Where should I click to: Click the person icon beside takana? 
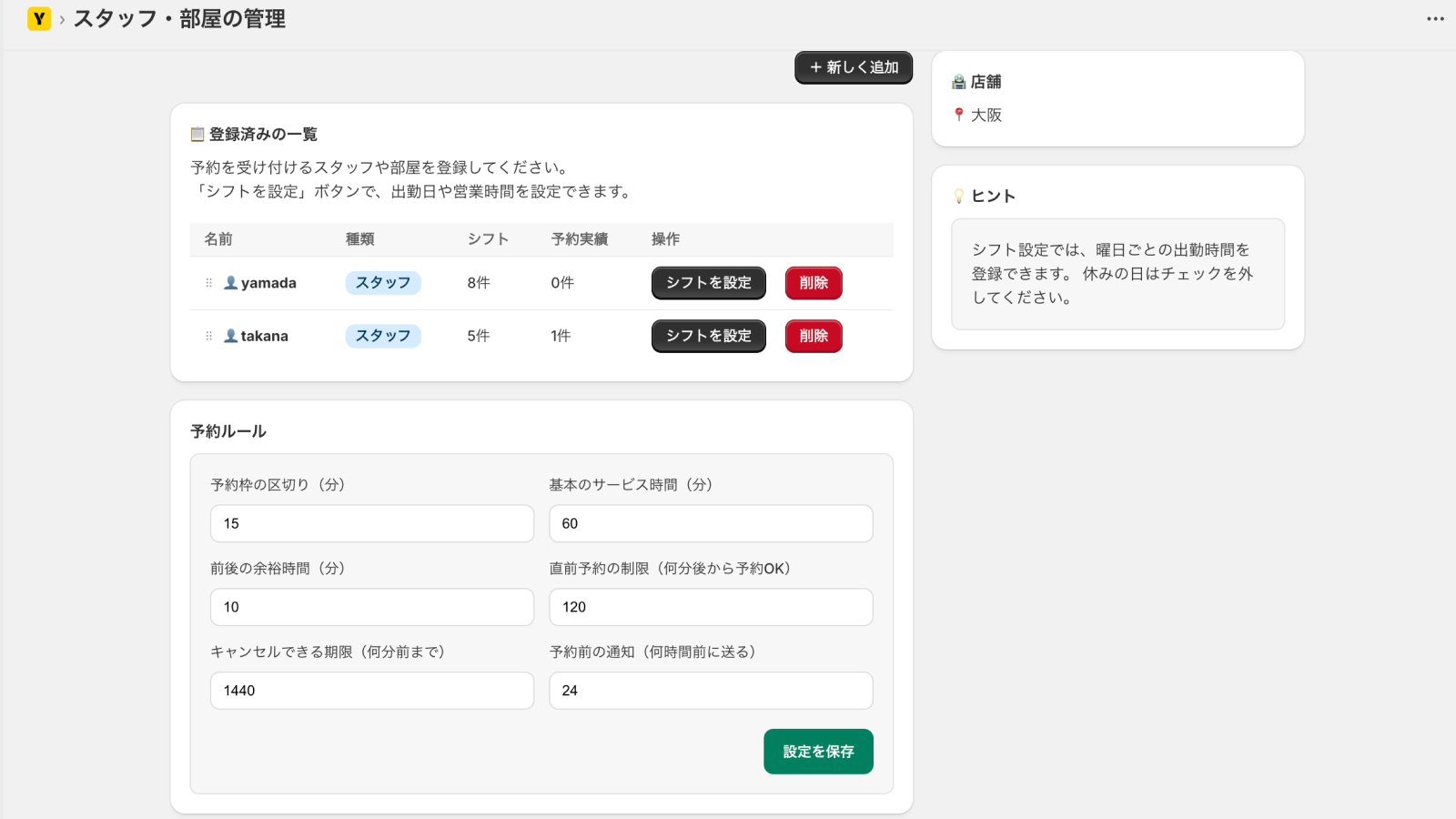click(x=231, y=336)
